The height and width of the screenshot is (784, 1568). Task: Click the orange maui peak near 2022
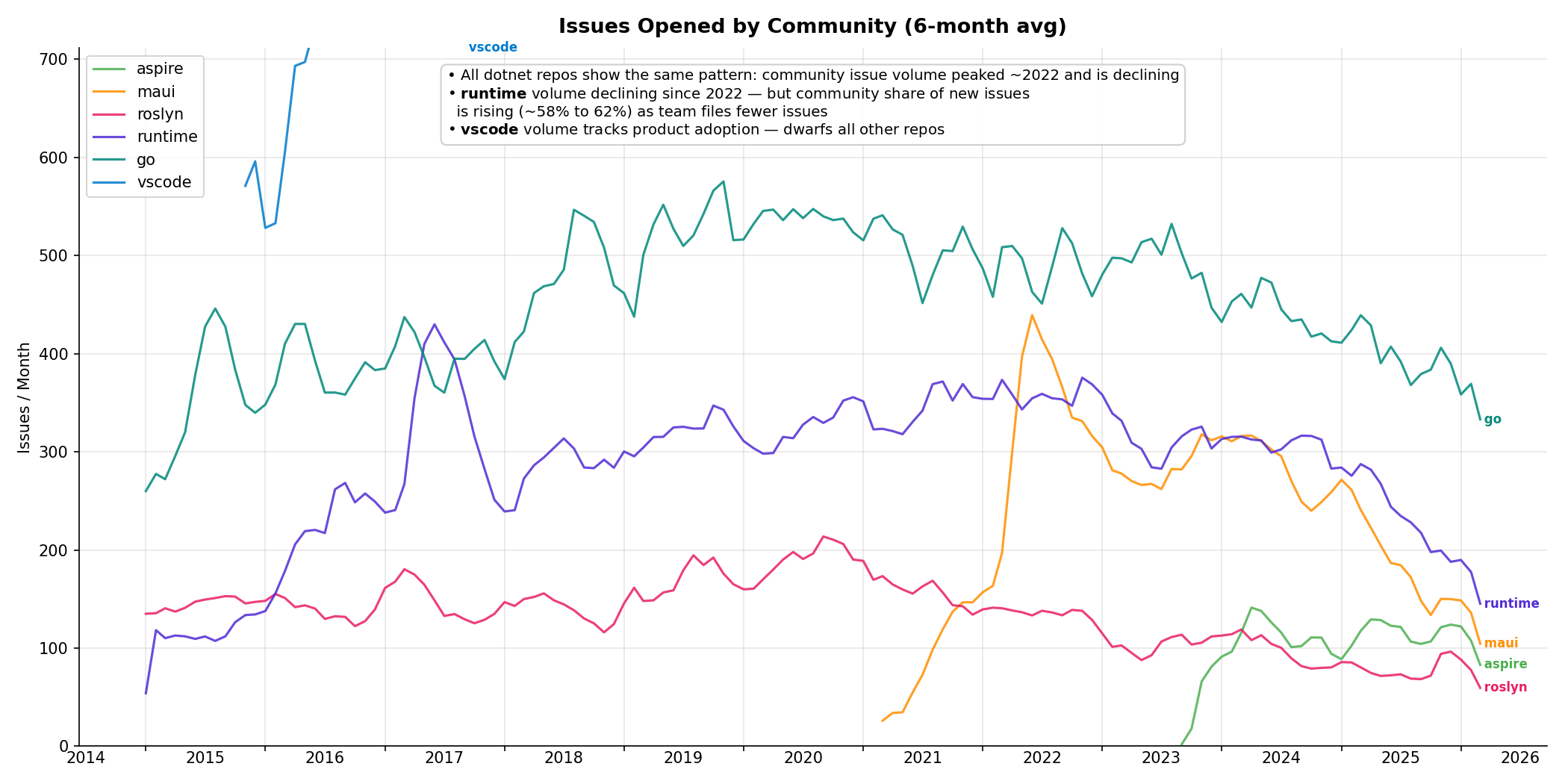click(x=1032, y=317)
